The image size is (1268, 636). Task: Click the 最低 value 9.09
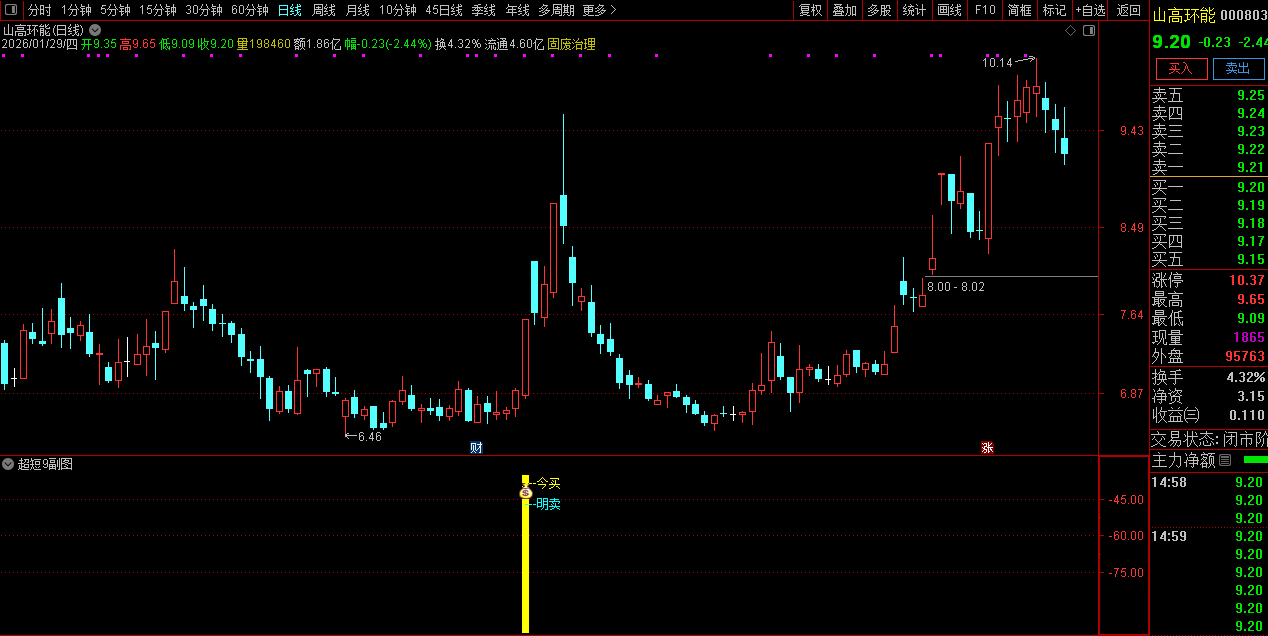pyautogui.click(x=1250, y=318)
